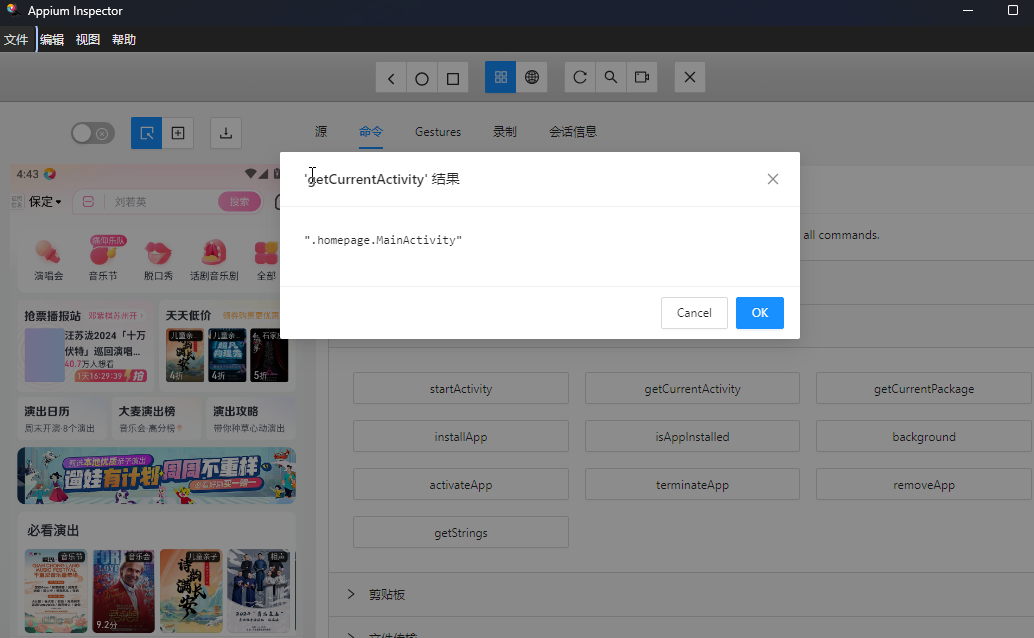
Task: Open the 帮助 menu
Action: [124, 40]
